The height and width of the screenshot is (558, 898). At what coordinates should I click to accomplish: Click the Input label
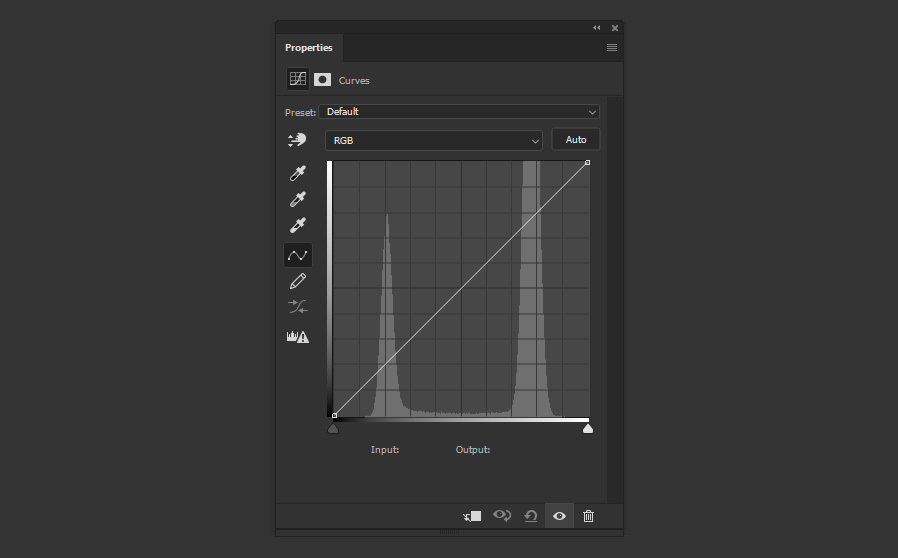point(385,450)
